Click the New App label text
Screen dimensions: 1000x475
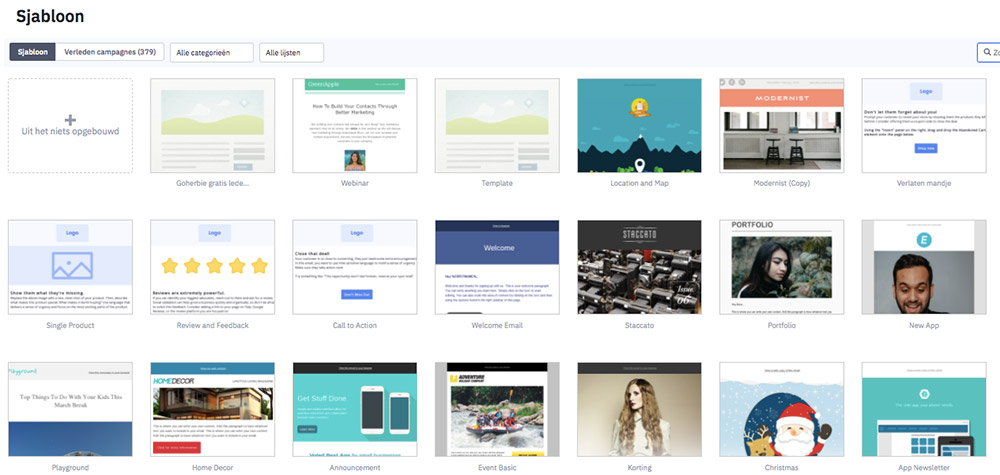point(924,325)
